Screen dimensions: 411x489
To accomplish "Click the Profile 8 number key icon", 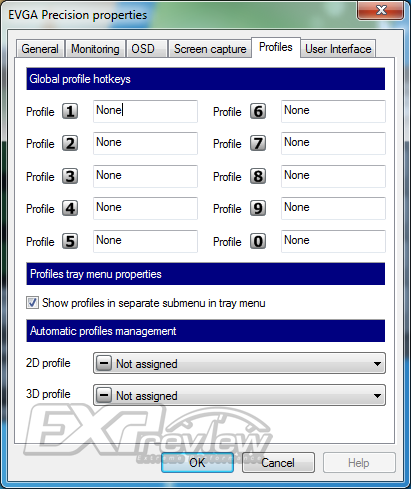I will (258, 176).
